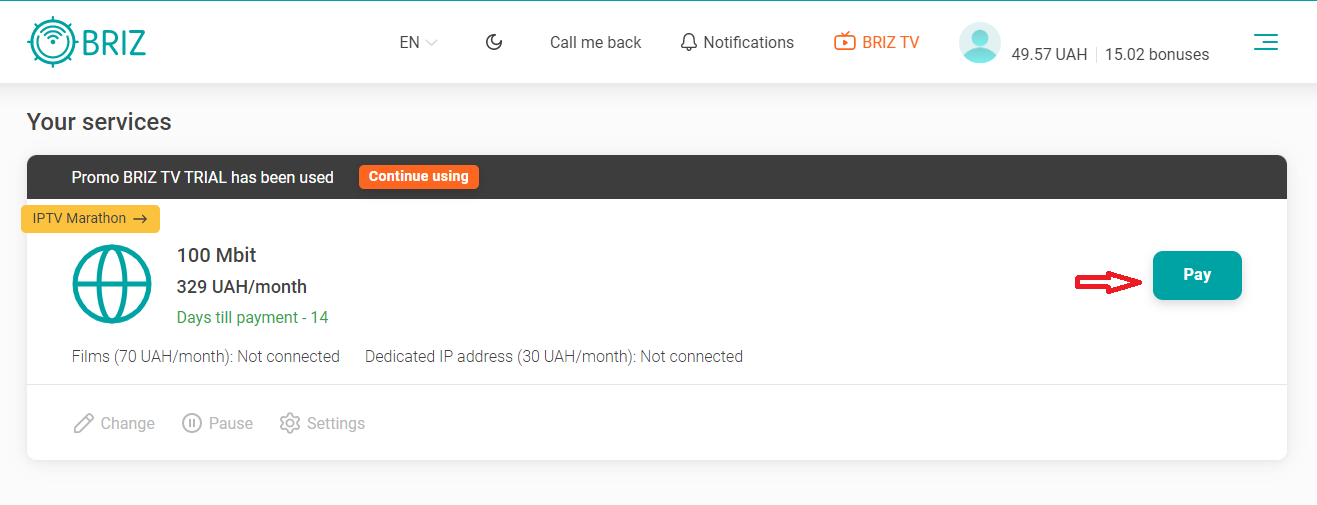Click the Days till payment text

[x=252, y=318]
